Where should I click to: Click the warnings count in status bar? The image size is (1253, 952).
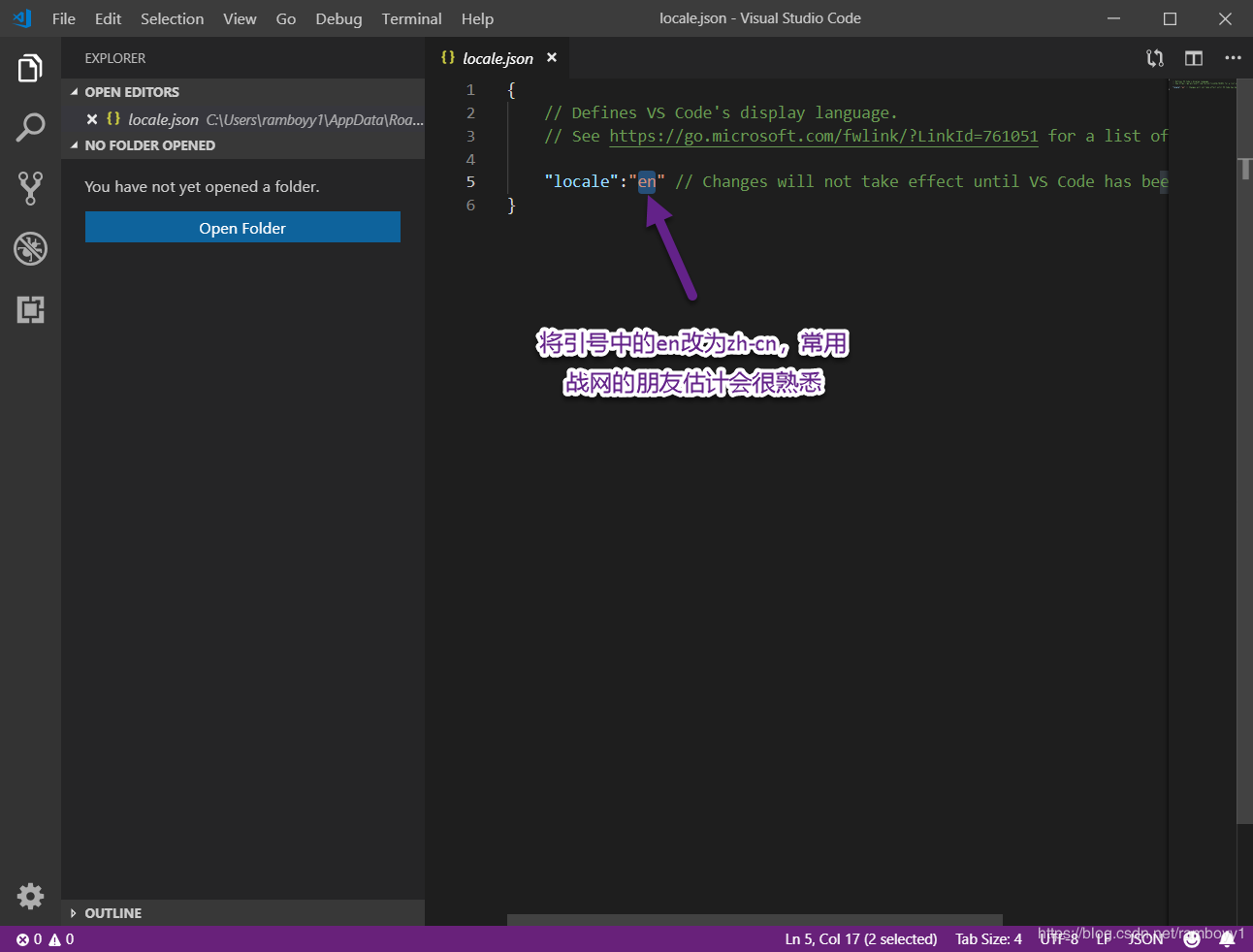[62, 939]
